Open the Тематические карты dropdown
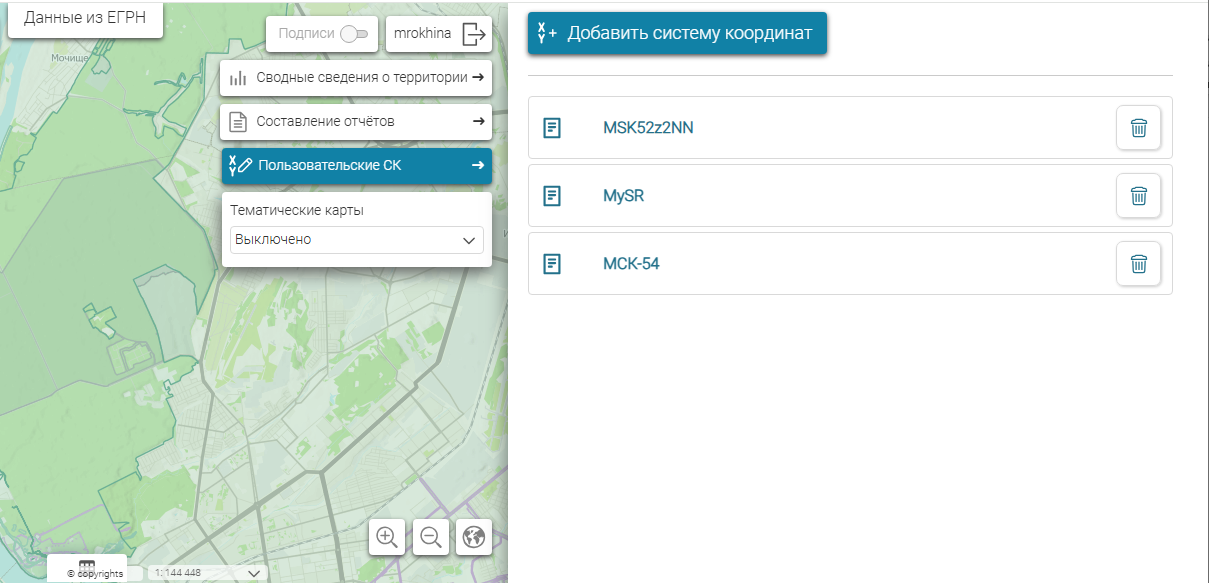1209x583 pixels. coord(356,240)
